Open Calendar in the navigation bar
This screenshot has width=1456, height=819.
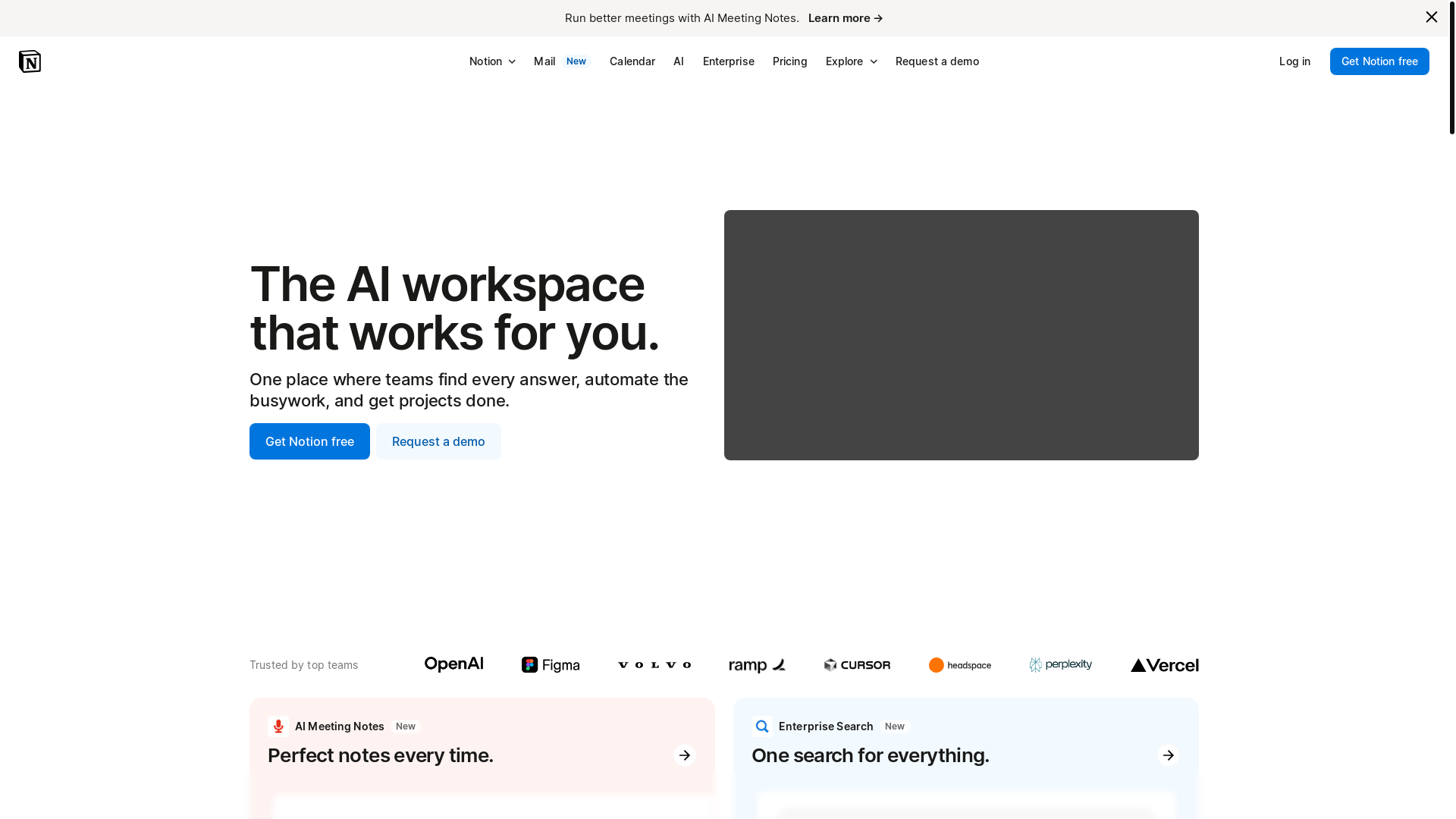click(x=632, y=61)
